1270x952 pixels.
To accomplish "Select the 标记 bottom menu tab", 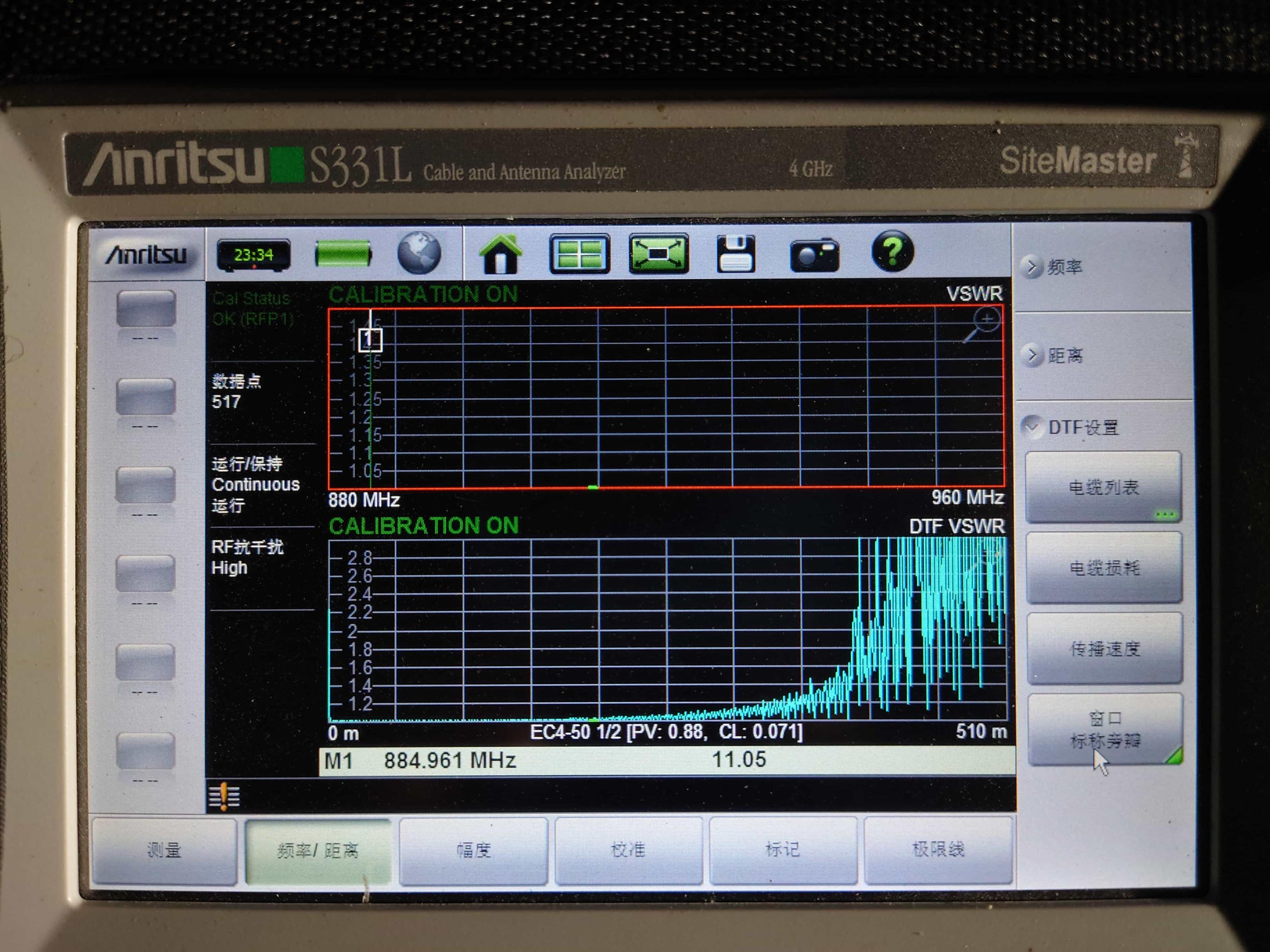I will (x=782, y=849).
